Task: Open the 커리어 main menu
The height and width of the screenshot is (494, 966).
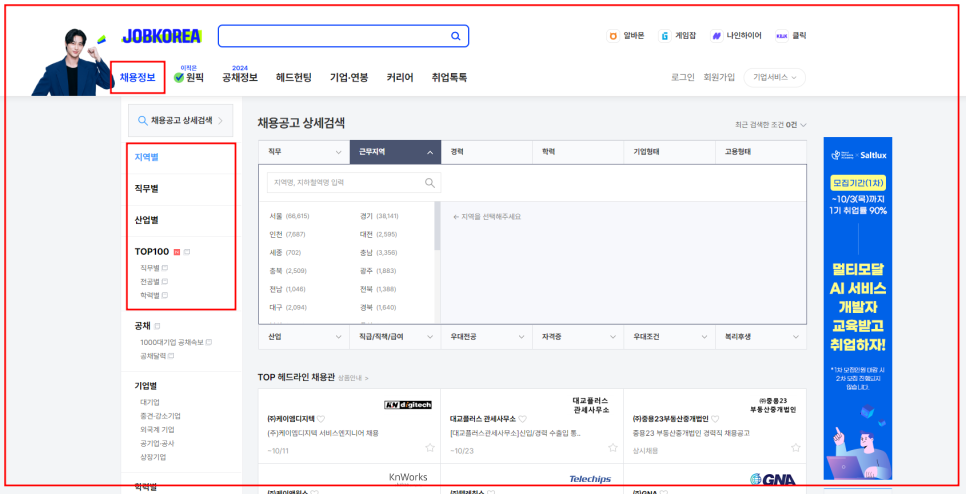Action: [x=400, y=78]
